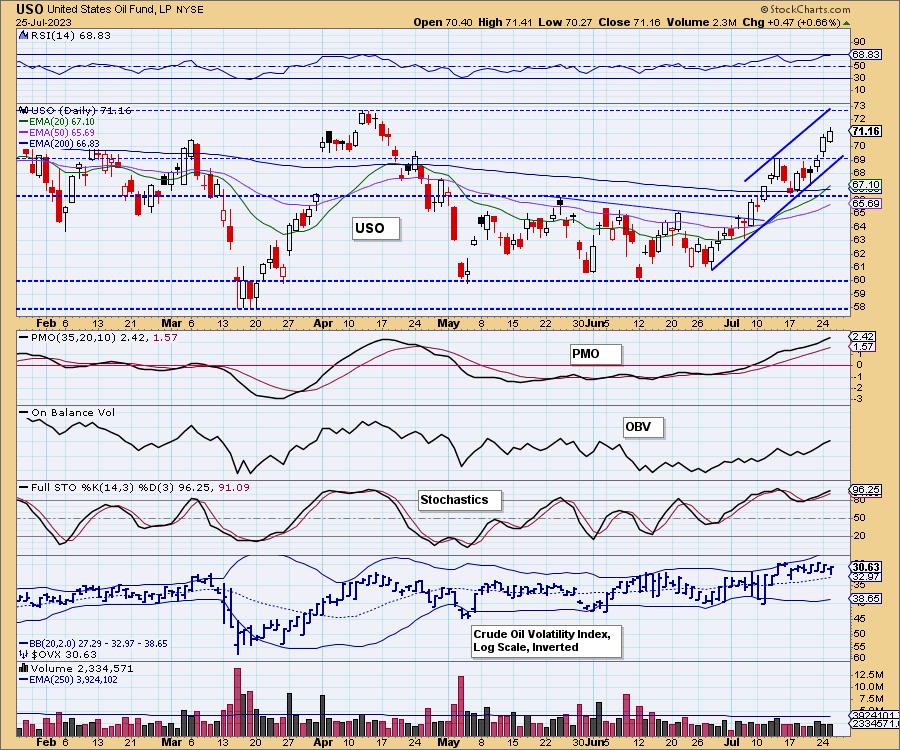This screenshot has height=750, width=900.
Task: Click the 2.42 PMO value tag on right
Action: pyautogui.click(x=862, y=336)
